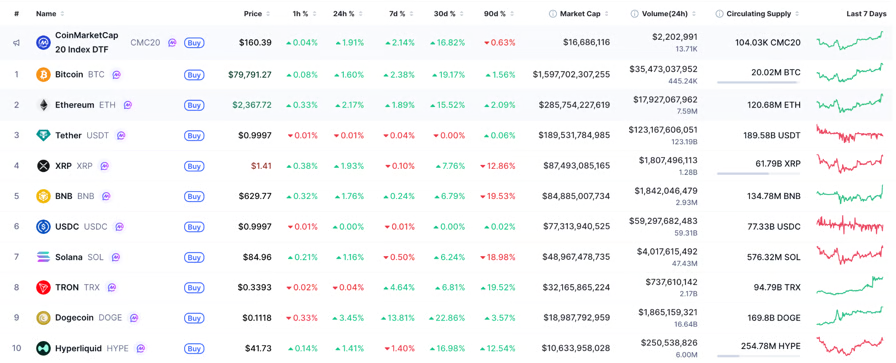Click the TRON logo icon
The width and height of the screenshot is (896, 363).
[43, 288]
